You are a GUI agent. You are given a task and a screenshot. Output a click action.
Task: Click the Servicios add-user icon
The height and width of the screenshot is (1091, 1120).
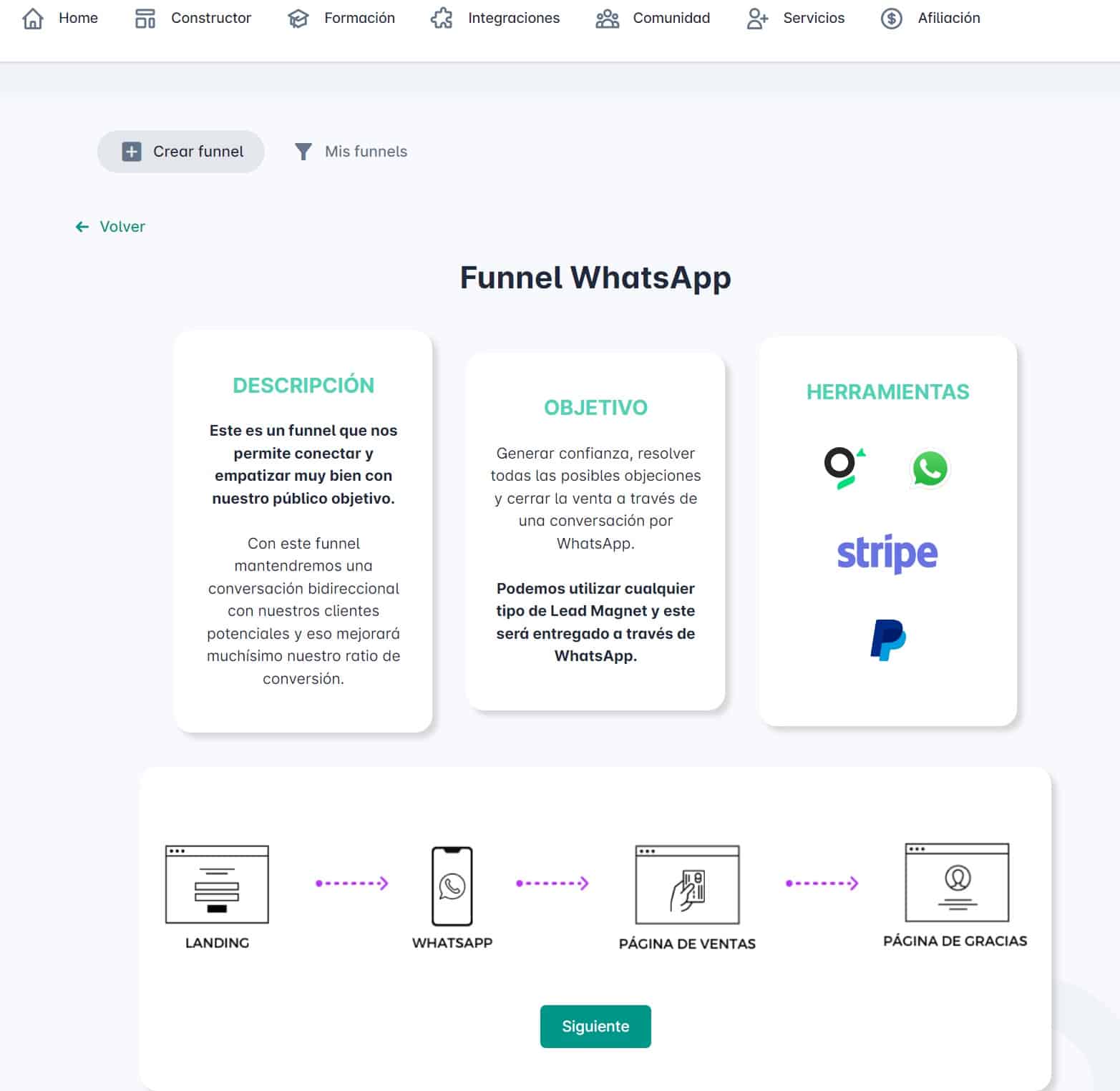tap(757, 19)
